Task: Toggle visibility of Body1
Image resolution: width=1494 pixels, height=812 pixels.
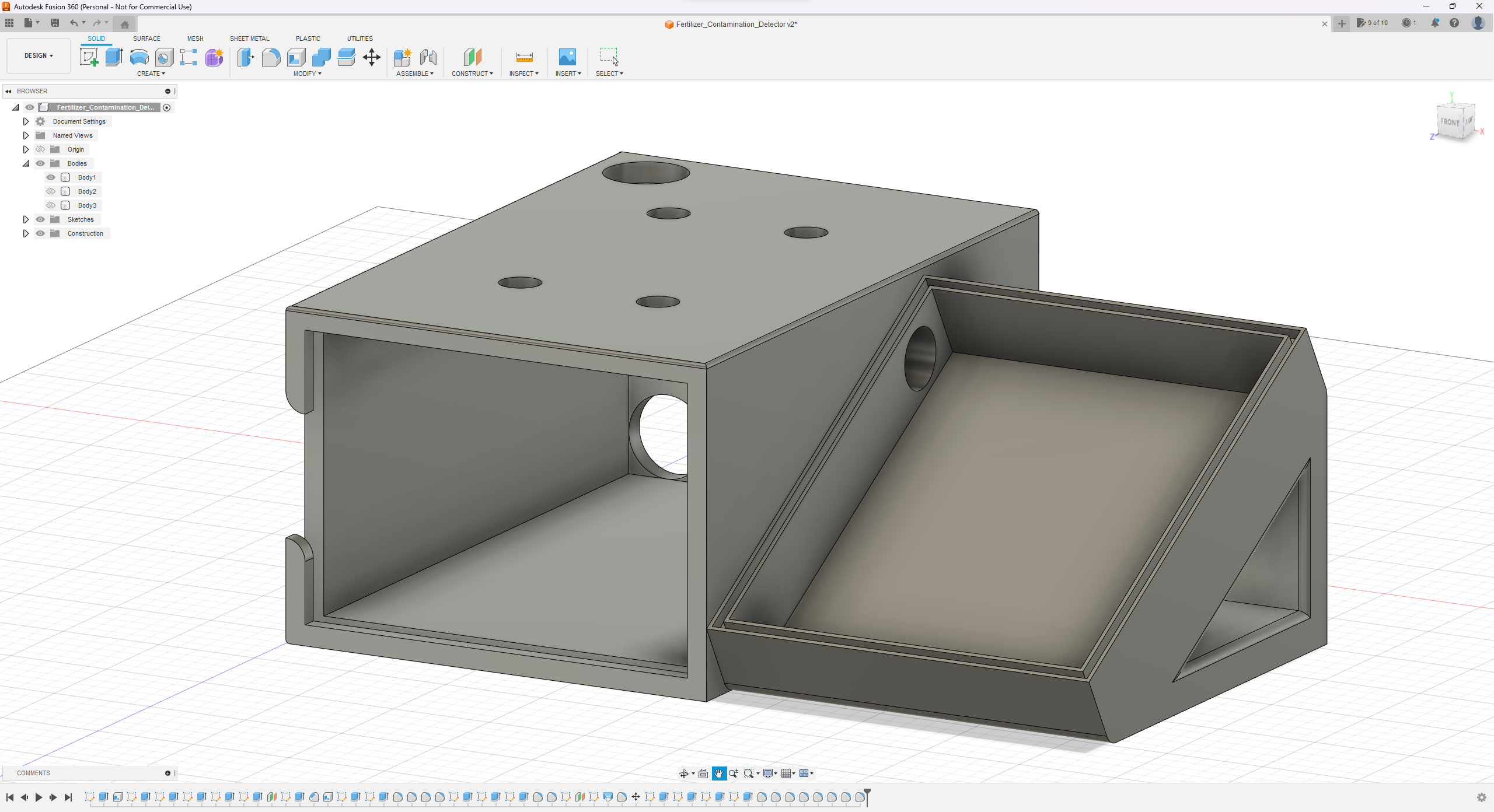Action: [x=50, y=177]
